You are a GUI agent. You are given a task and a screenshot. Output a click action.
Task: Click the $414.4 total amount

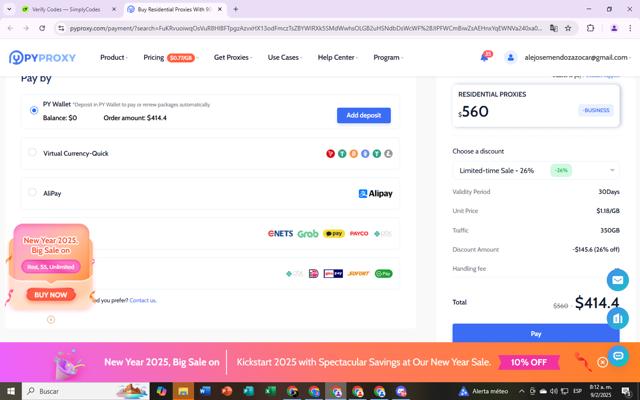click(x=597, y=302)
